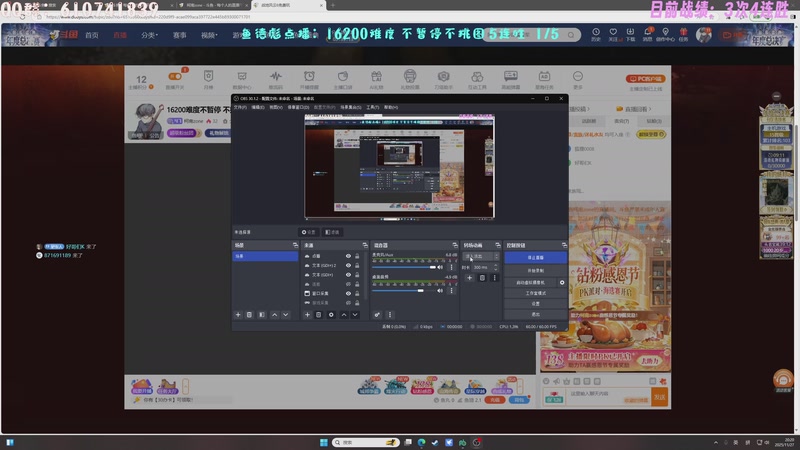The width and height of the screenshot is (800, 450).
Task: Open alarm clock reminder icon in Douyu toolbar
Action: [309, 77]
